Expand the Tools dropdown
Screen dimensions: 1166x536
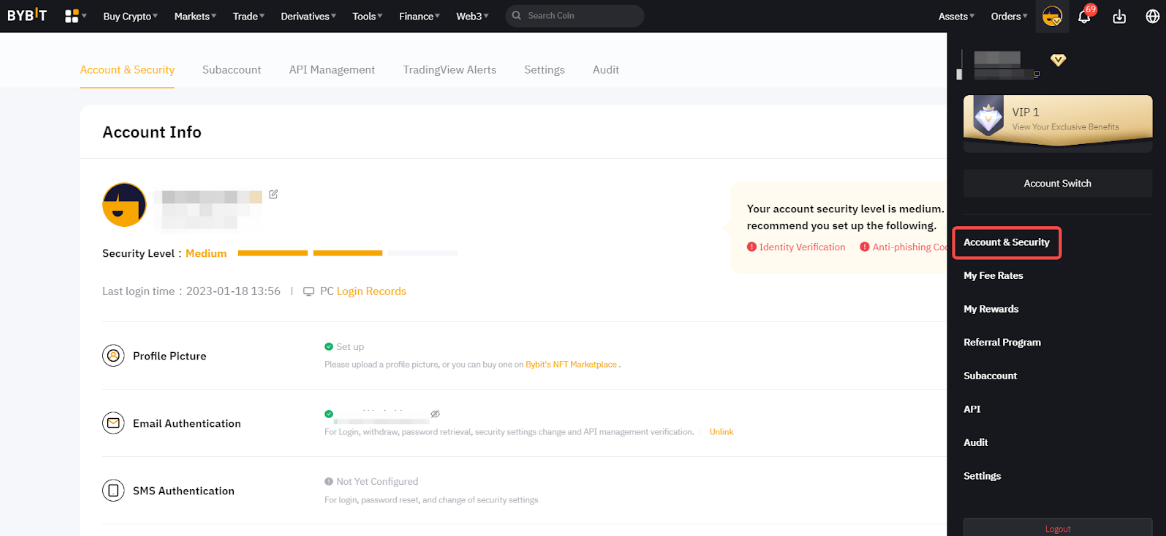(368, 16)
